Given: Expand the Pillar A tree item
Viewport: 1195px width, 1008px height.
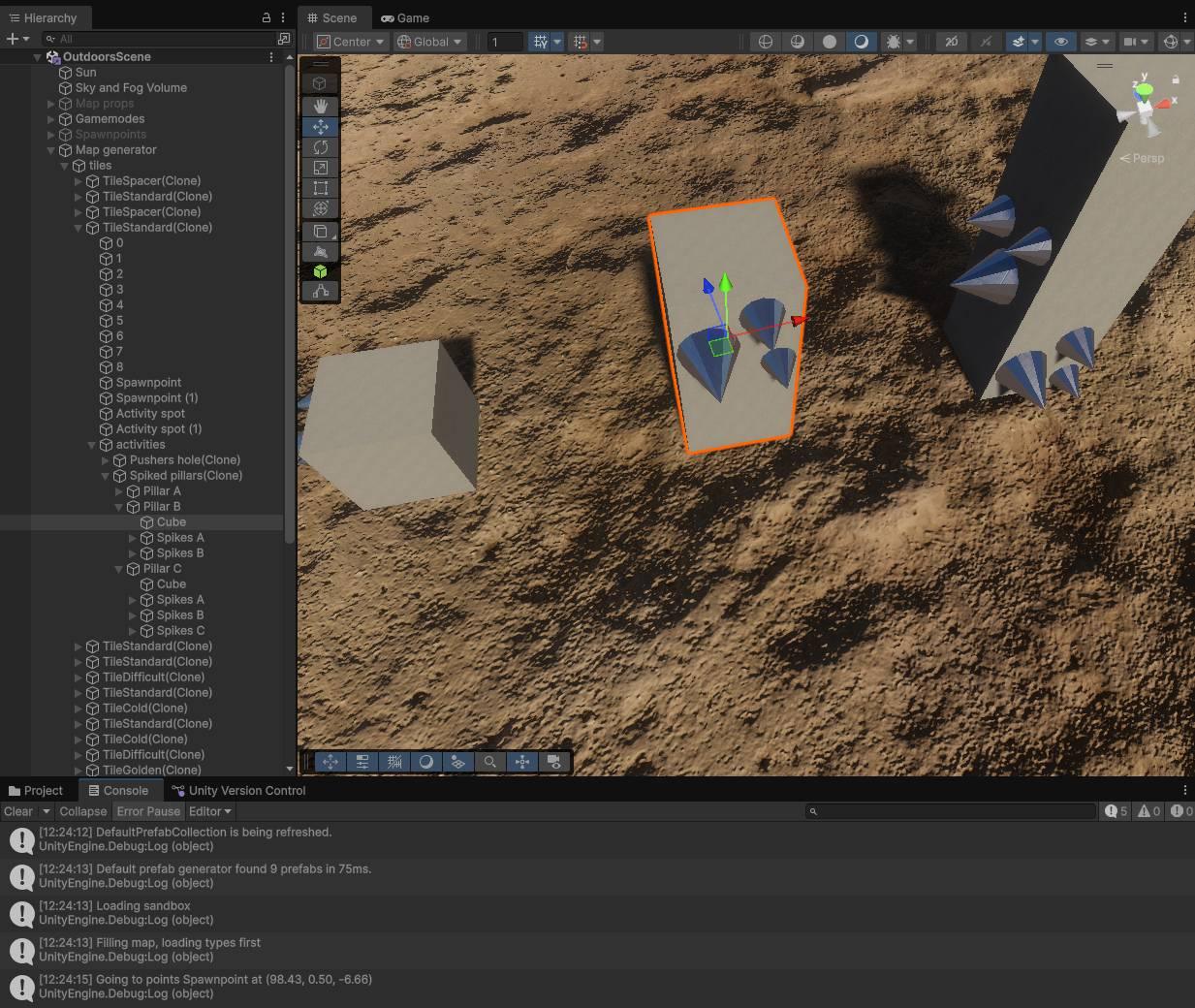Looking at the screenshot, I should 119,491.
